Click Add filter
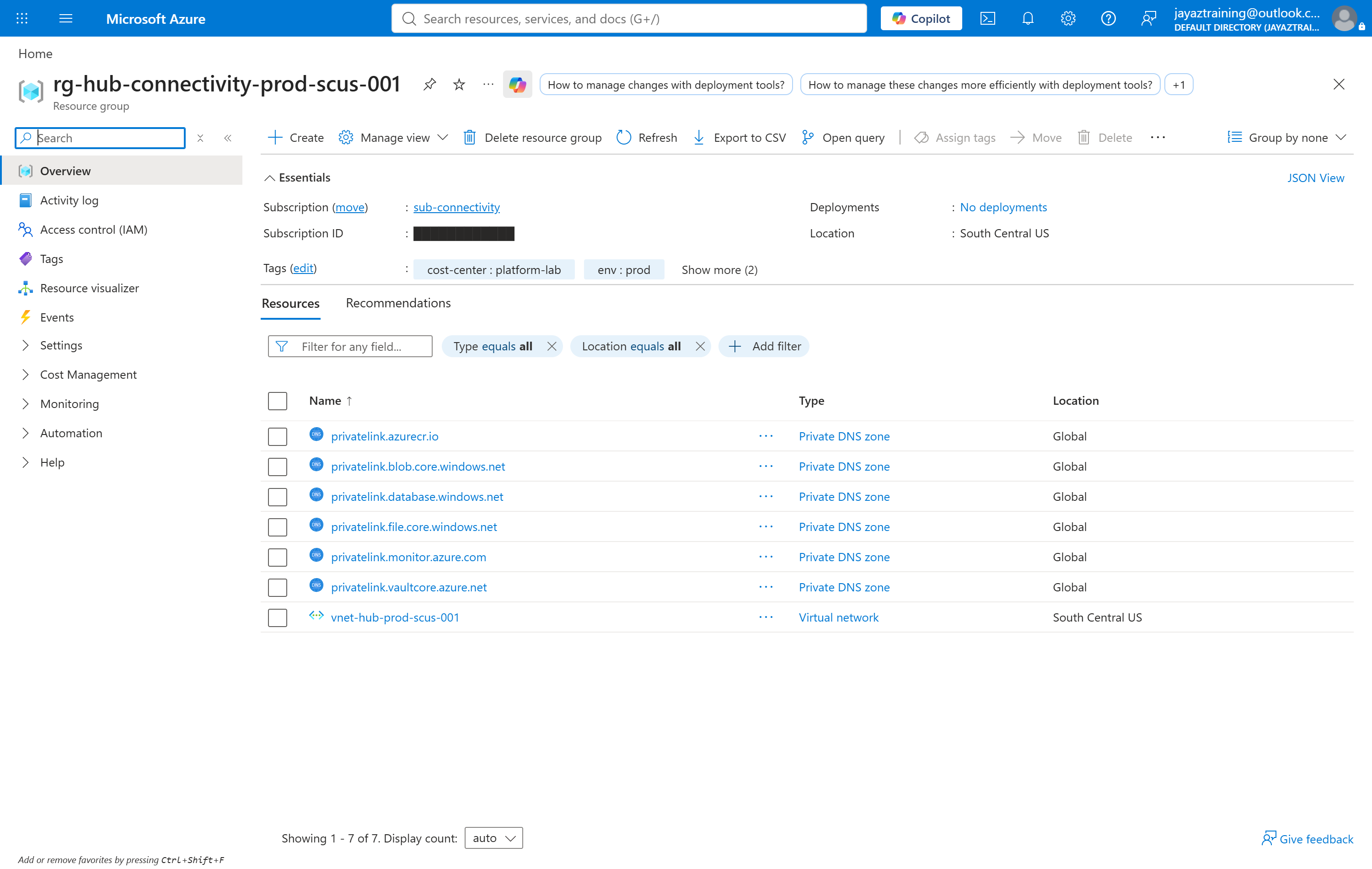Image resolution: width=1372 pixels, height=869 pixels. [x=764, y=346]
